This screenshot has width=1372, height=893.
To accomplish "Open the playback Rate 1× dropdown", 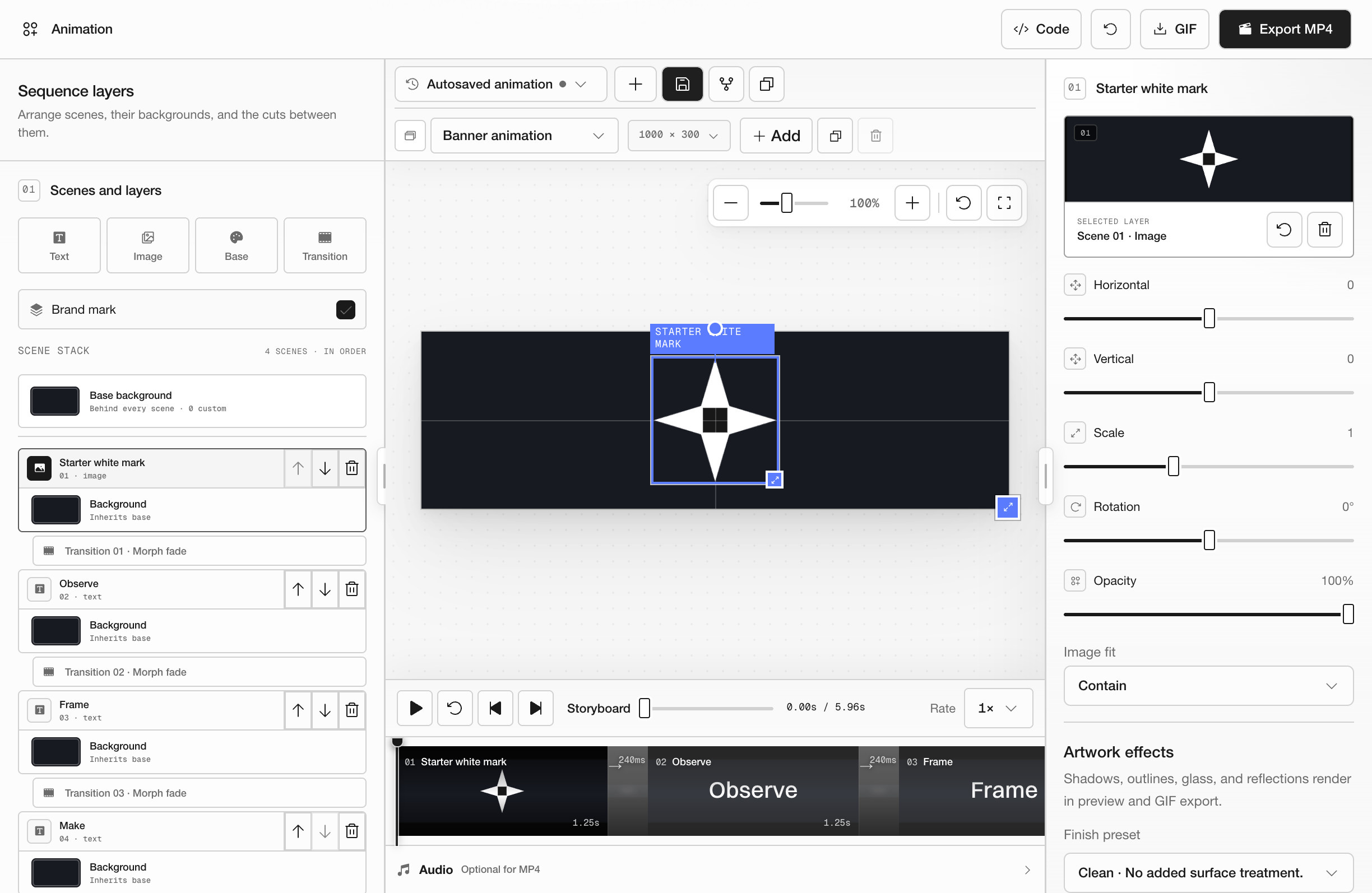I will click(998, 708).
